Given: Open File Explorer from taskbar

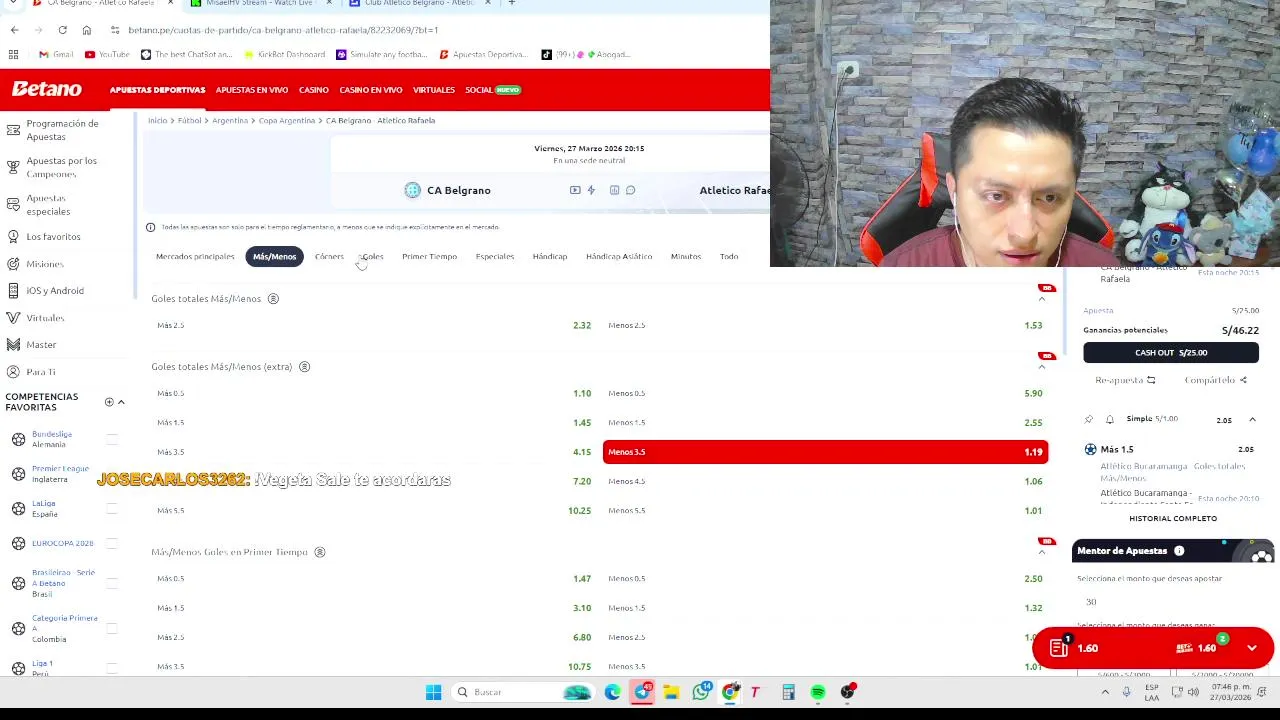Looking at the screenshot, I should click(x=671, y=692).
